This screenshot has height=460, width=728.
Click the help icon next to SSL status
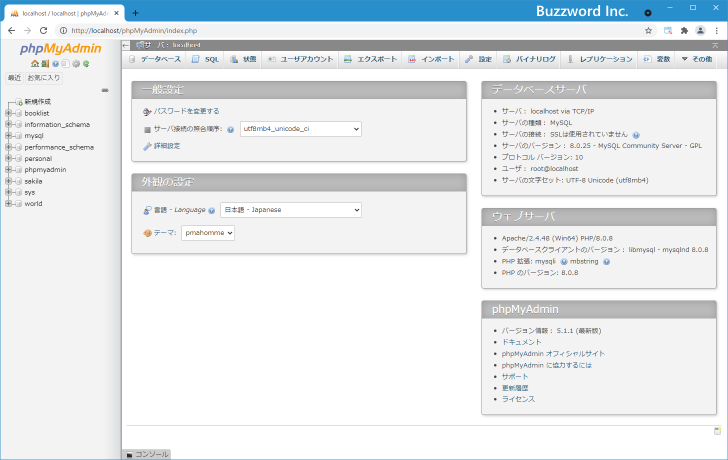tap(636, 134)
